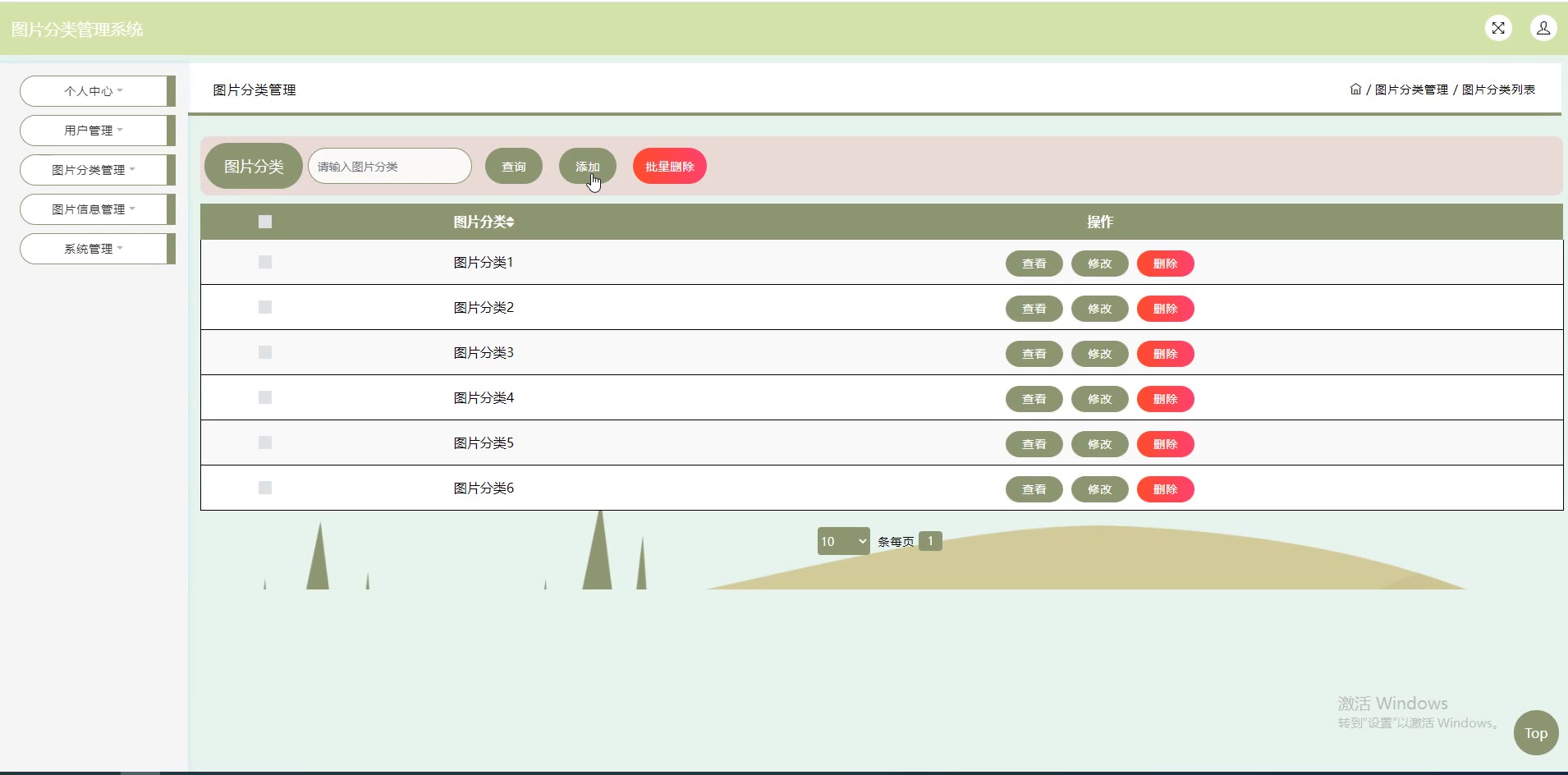Go to page 1 in pagination

click(930, 541)
